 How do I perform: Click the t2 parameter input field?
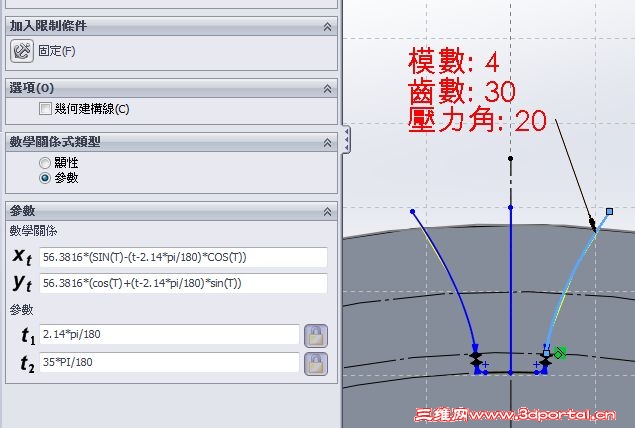coord(169,362)
